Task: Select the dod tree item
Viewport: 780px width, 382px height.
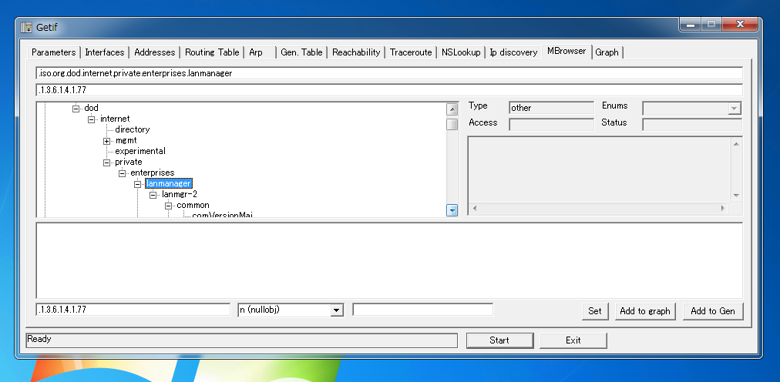Action: tap(91, 108)
